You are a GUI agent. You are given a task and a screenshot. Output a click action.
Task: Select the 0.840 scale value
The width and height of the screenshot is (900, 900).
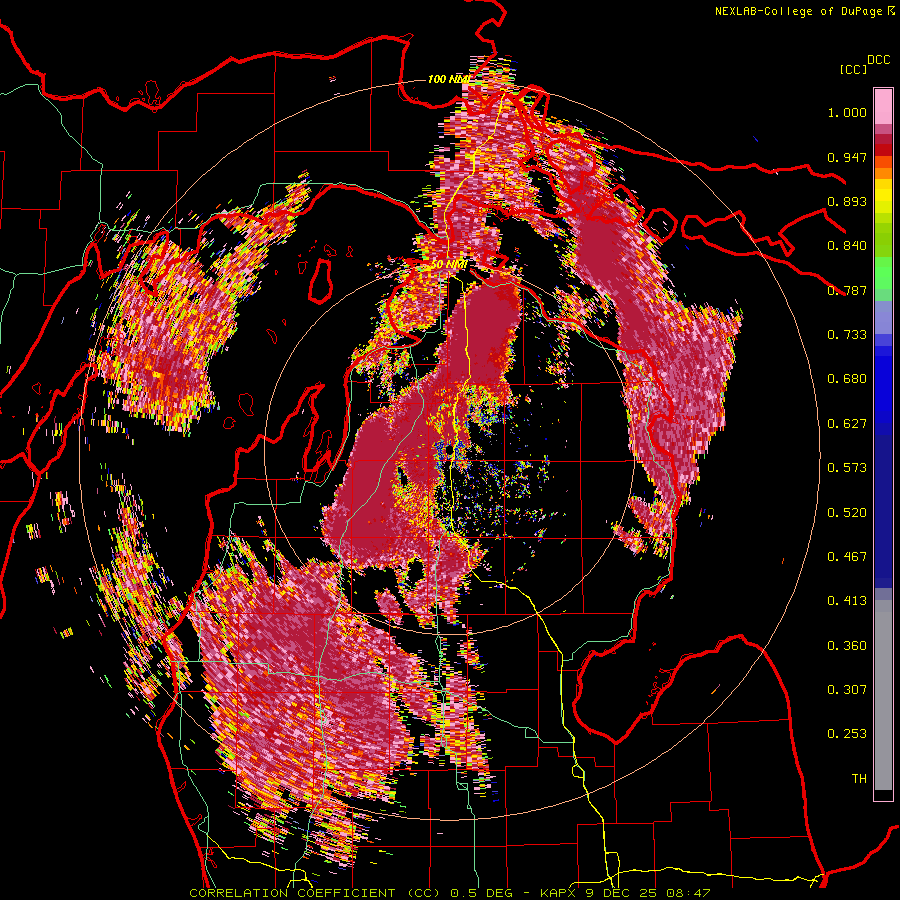click(847, 246)
